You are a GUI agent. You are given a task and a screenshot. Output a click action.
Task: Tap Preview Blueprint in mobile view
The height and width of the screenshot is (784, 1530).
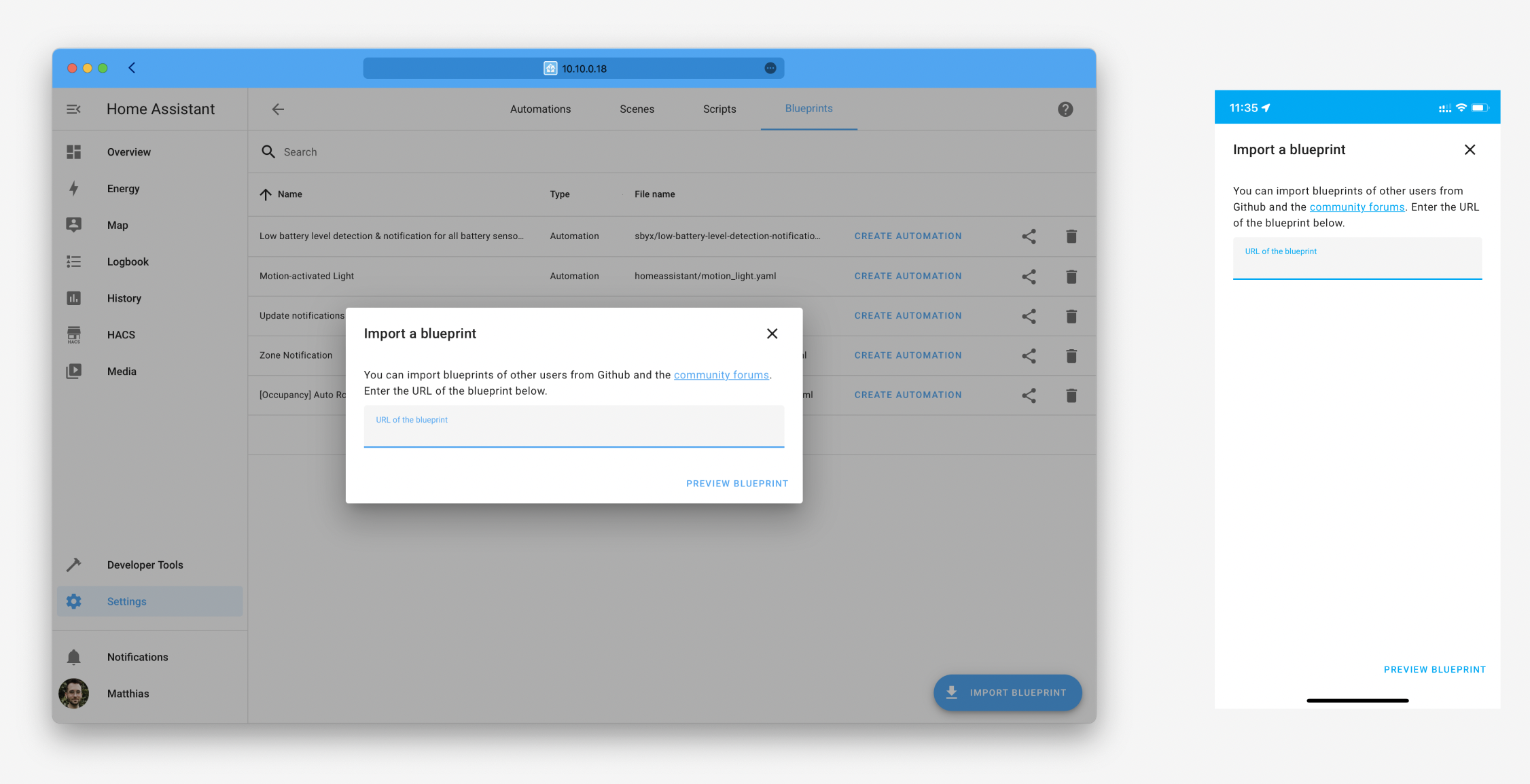click(1435, 670)
